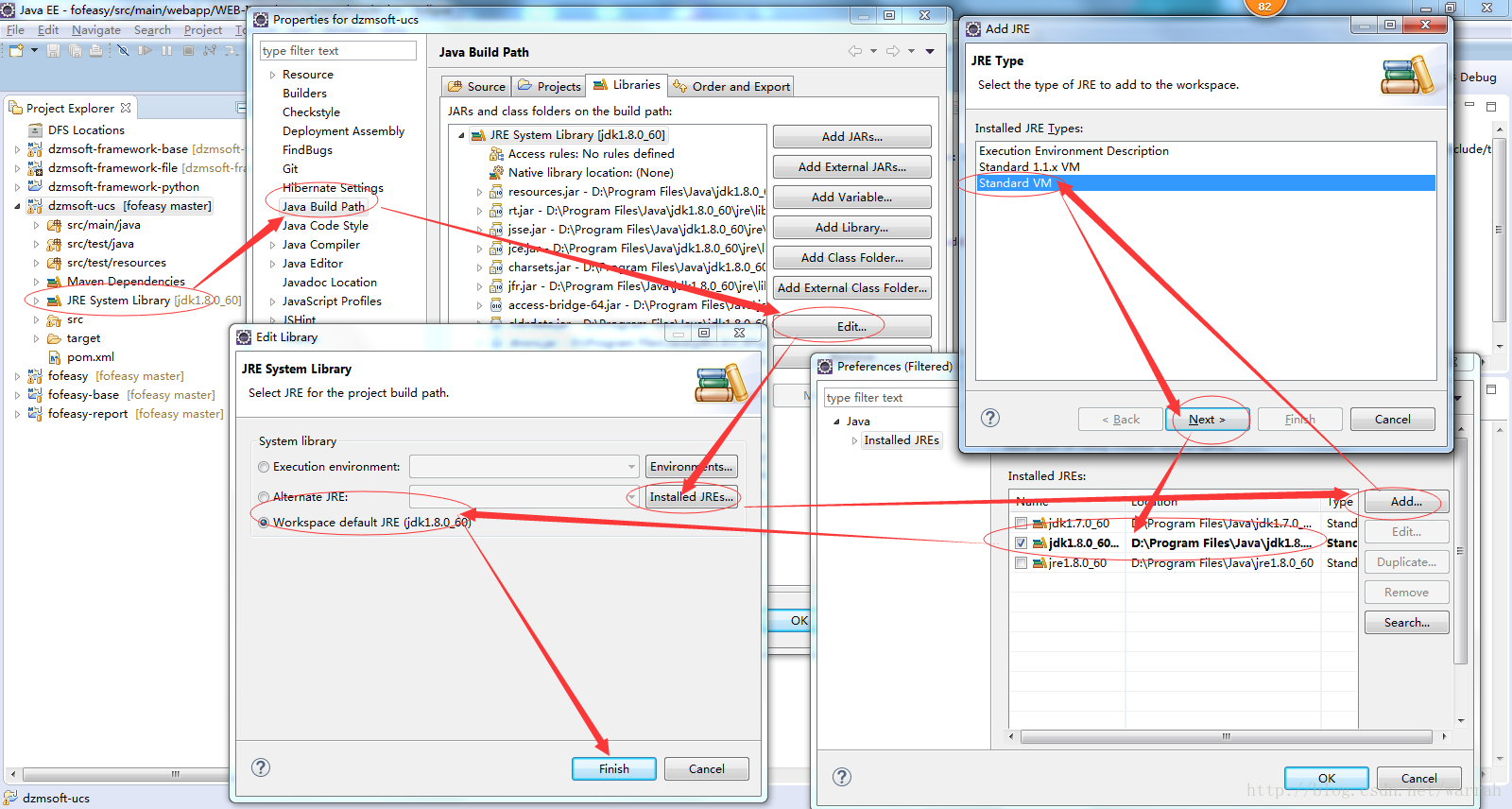This screenshot has width=1512, height=809.
Task: Click the DFS Locations icon
Action: (36, 129)
